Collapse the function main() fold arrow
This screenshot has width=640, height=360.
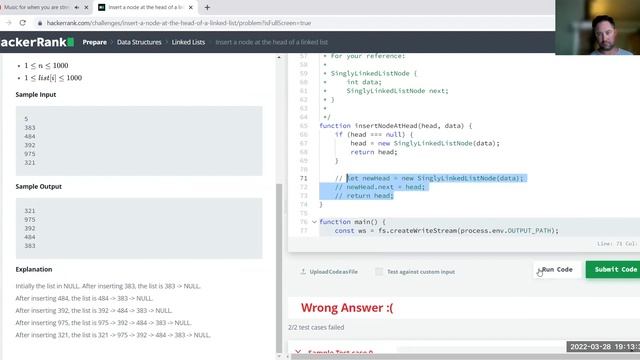coord(314,222)
